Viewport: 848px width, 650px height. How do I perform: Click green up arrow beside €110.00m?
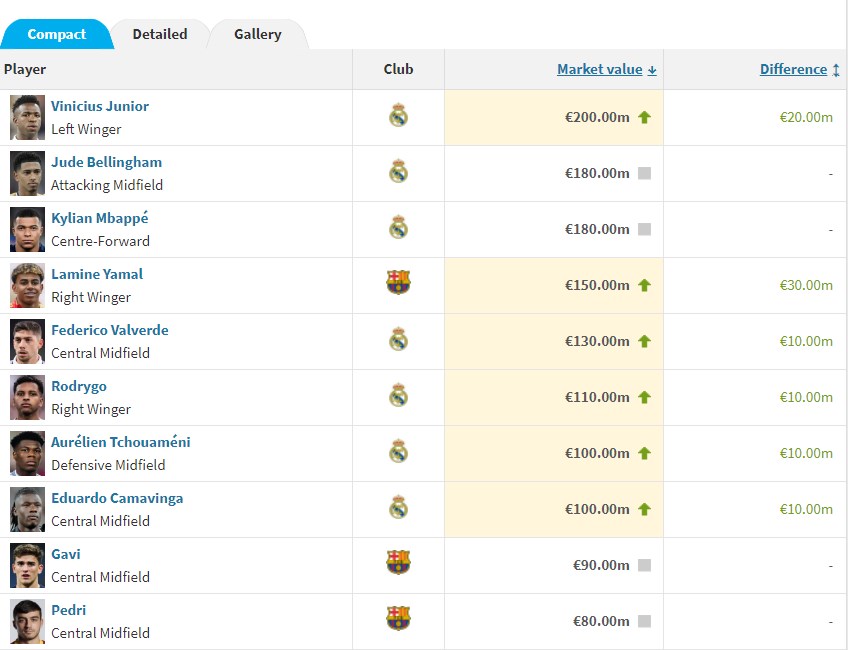644,397
